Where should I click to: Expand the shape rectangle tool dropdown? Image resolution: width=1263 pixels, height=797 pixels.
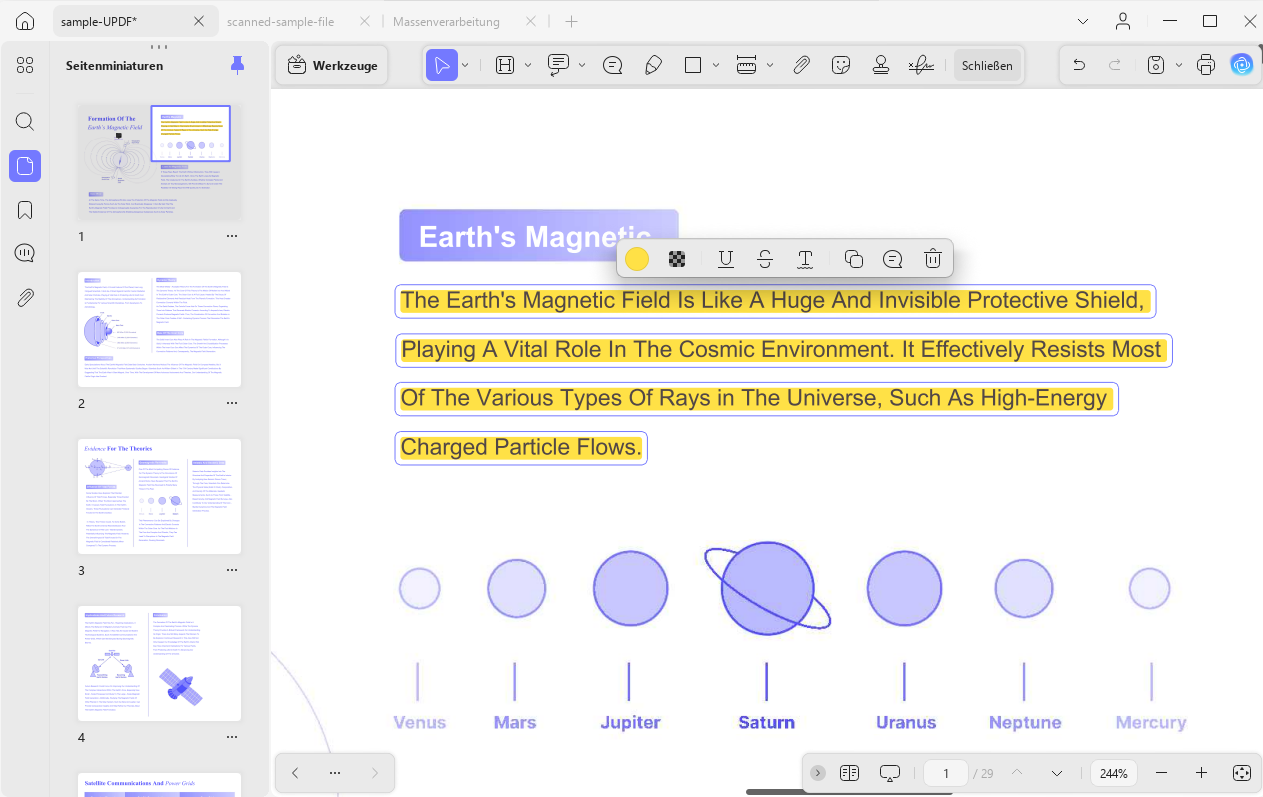coord(716,65)
